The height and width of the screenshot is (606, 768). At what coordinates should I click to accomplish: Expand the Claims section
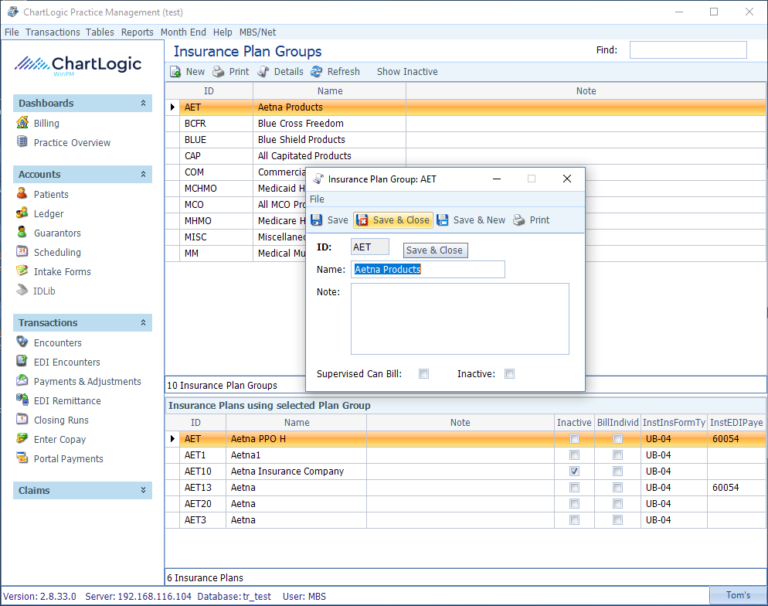click(143, 490)
